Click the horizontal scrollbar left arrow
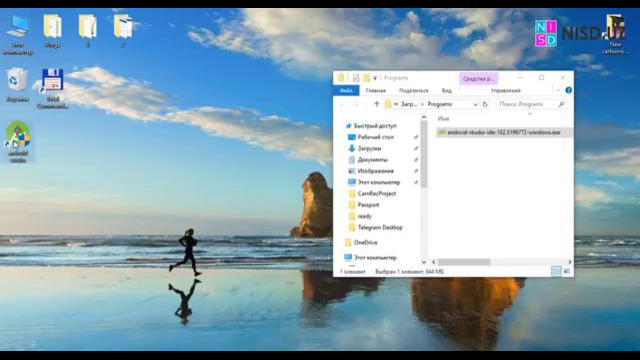 [433, 262]
